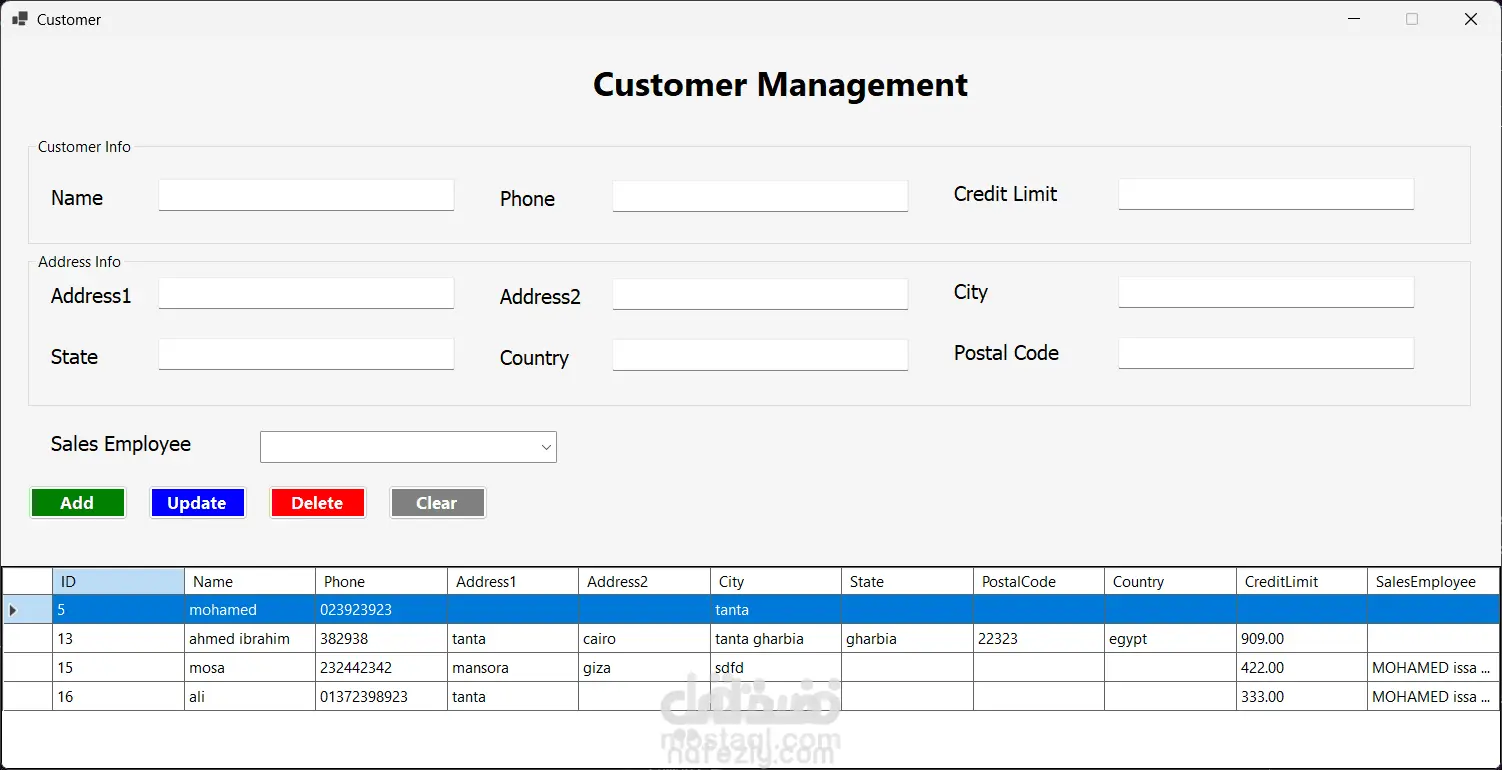Select the row header for ID 15
The width and height of the screenshot is (1502, 770).
[x=28, y=668]
